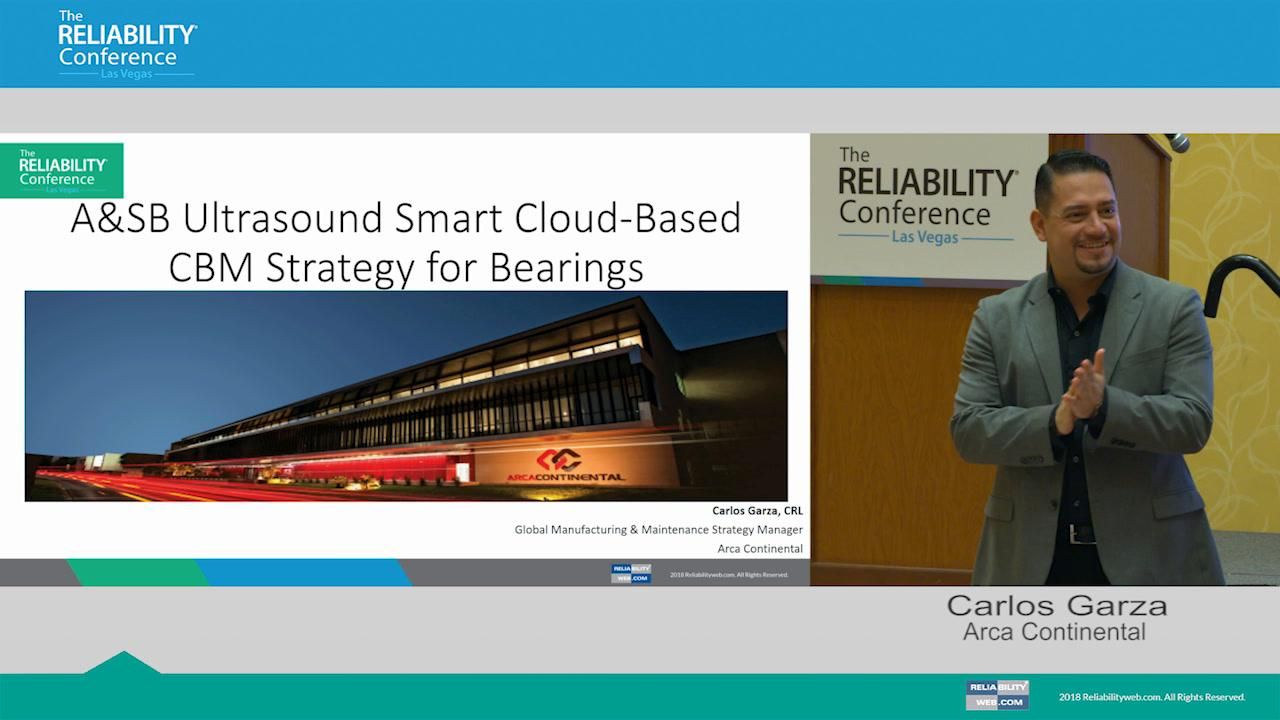Screen dimensions: 1280x720
Task: Click the Reliabilityweb.com logo in bottom teal bar
Action: (996, 694)
